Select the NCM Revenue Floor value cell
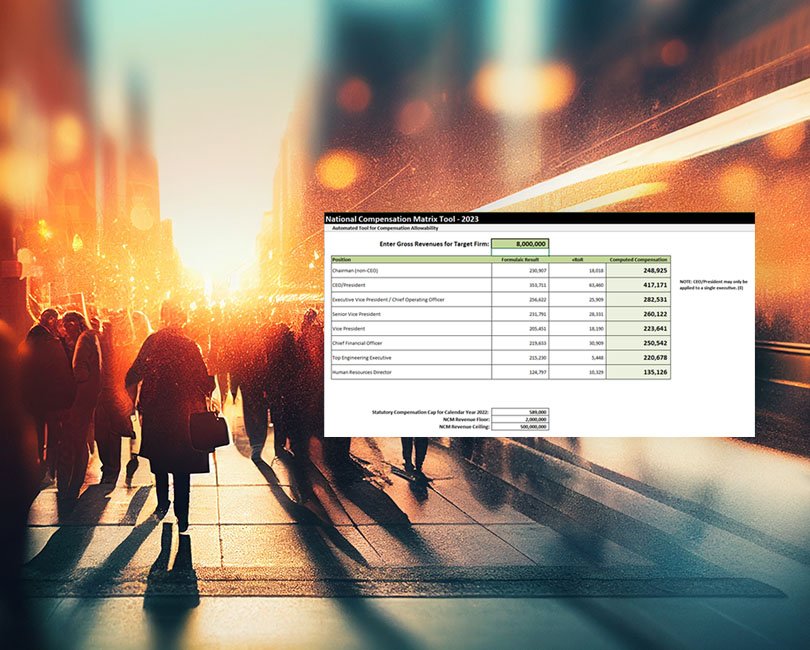 520,419
